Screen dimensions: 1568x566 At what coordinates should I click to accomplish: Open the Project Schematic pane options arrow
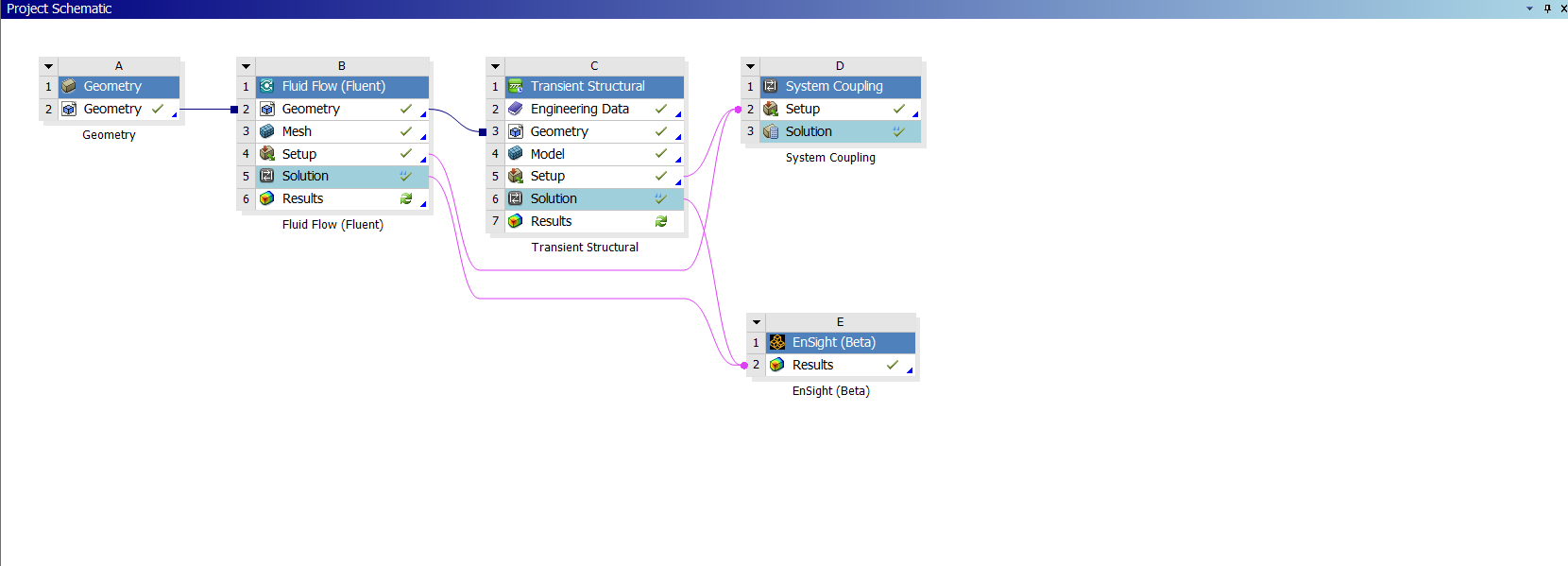coord(1529,9)
